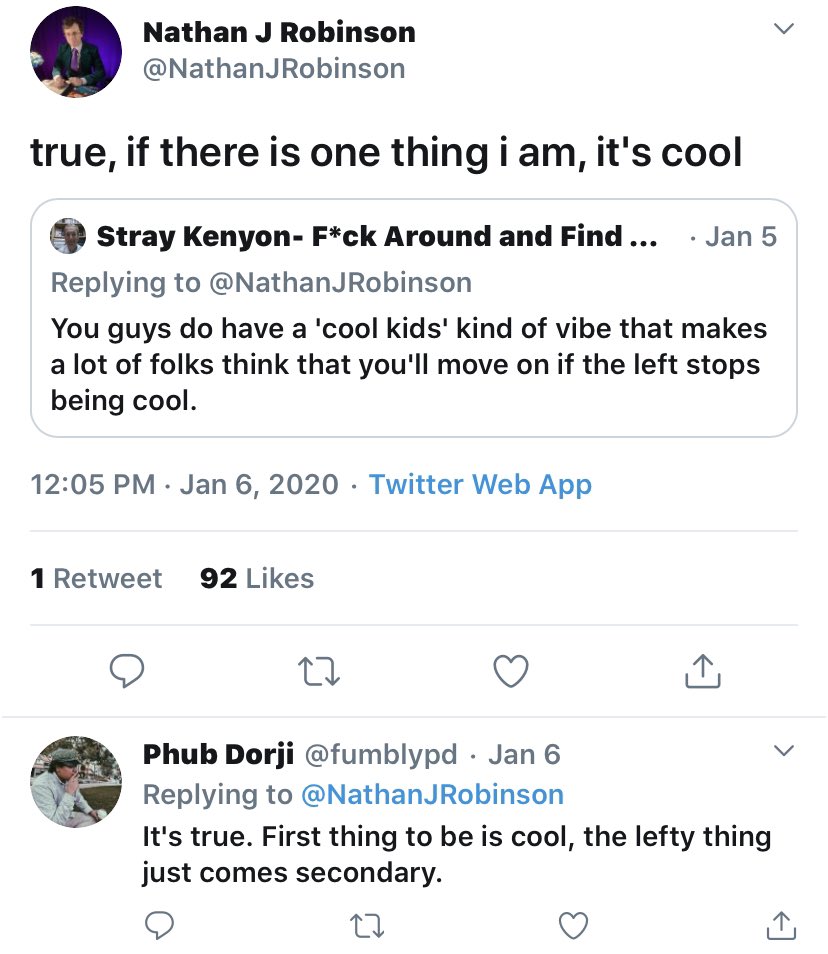
Task: Retweet the main tweet
Action: tap(320, 672)
